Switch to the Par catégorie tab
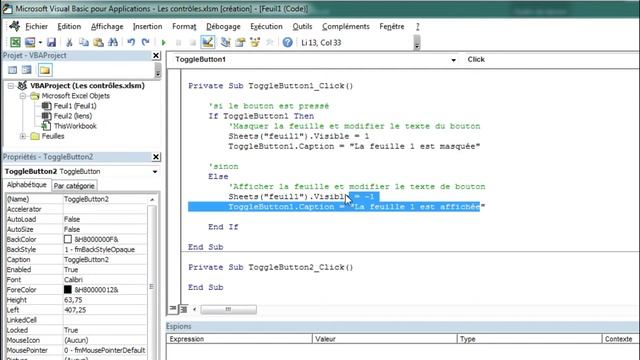The width and height of the screenshot is (640, 360). [74, 186]
